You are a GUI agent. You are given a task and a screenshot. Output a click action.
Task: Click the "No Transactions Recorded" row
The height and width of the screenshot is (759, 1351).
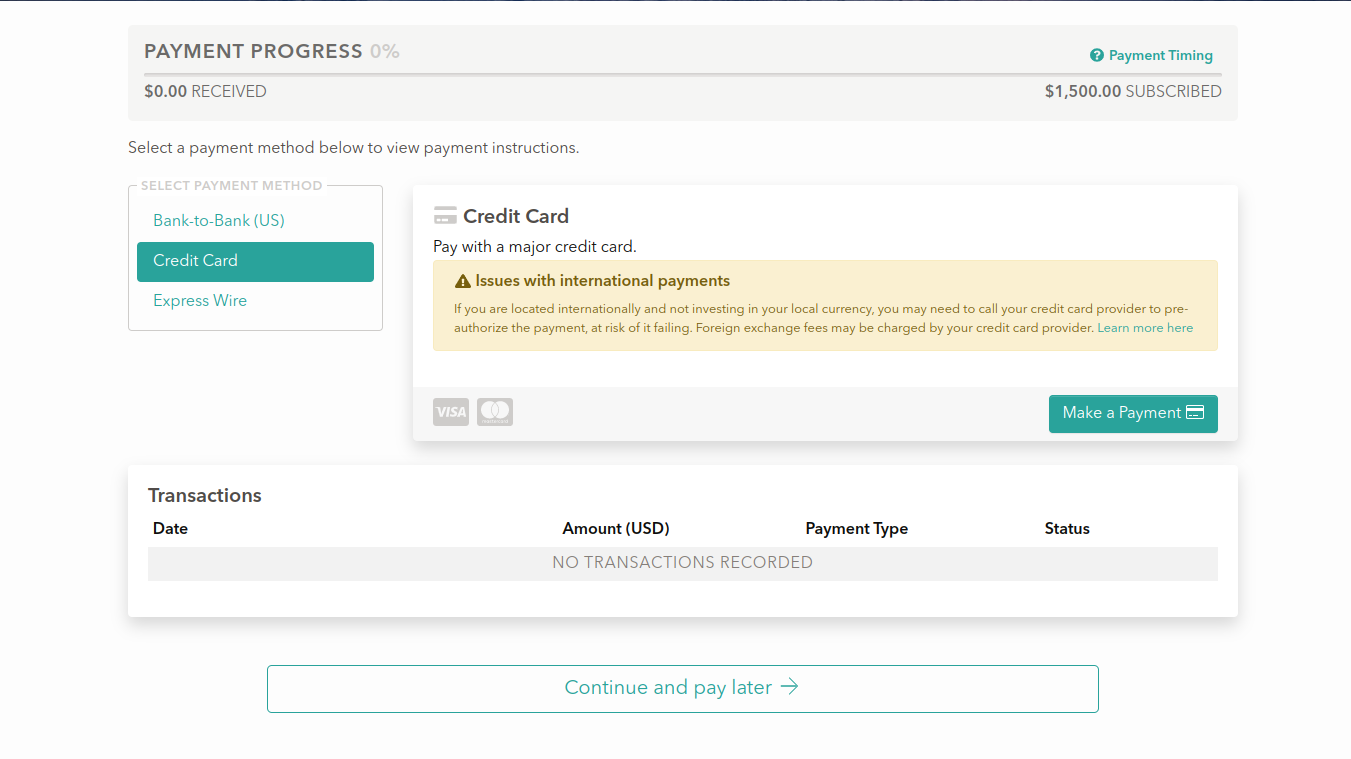[682, 563]
